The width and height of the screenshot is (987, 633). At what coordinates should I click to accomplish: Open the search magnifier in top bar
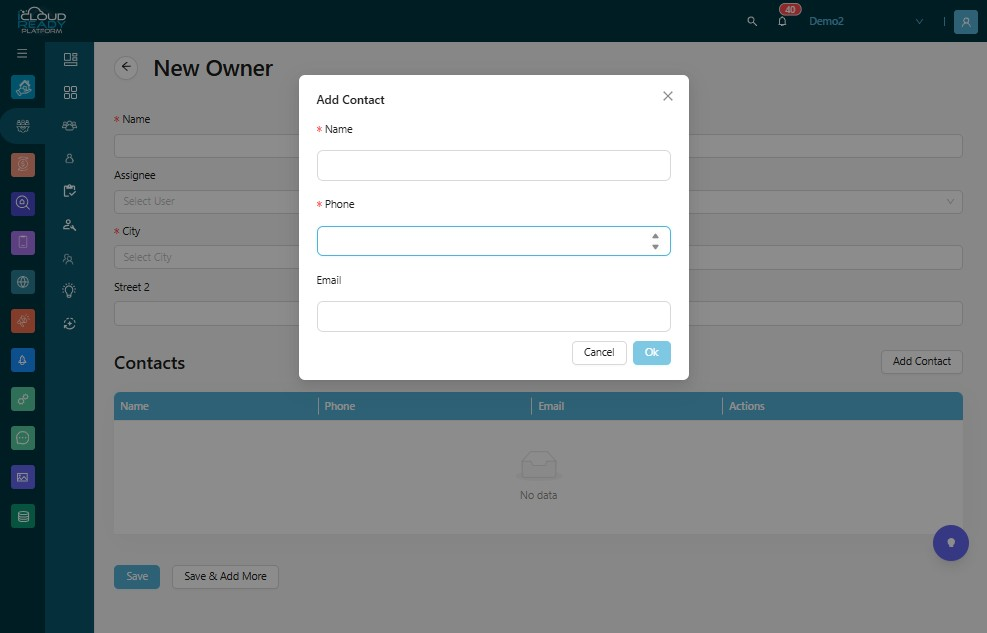click(x=752, y=21)
